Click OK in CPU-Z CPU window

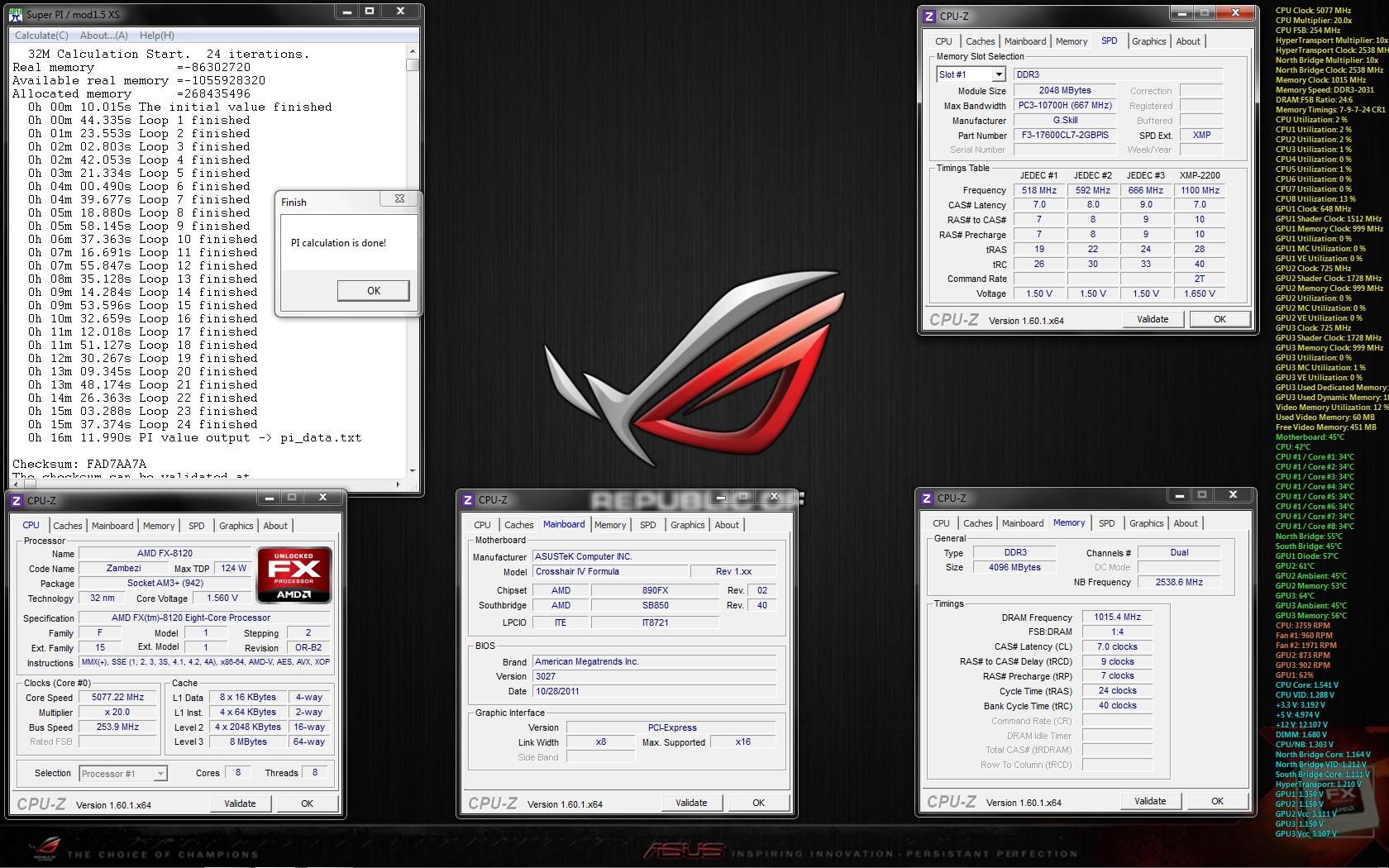(x=307, y=804)
